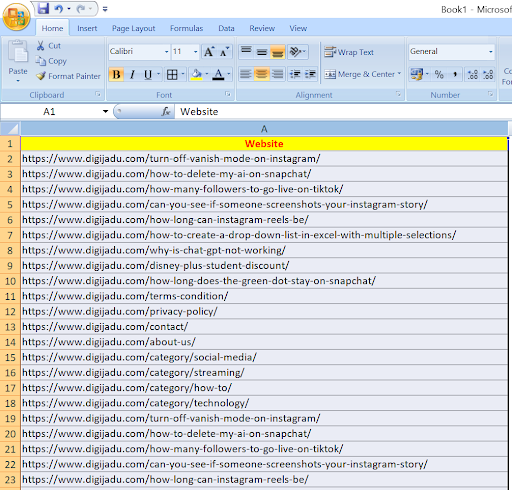Screen dimensions: 512x490
Task: Switch to the Review tab
Action: [x=262, y=28]
